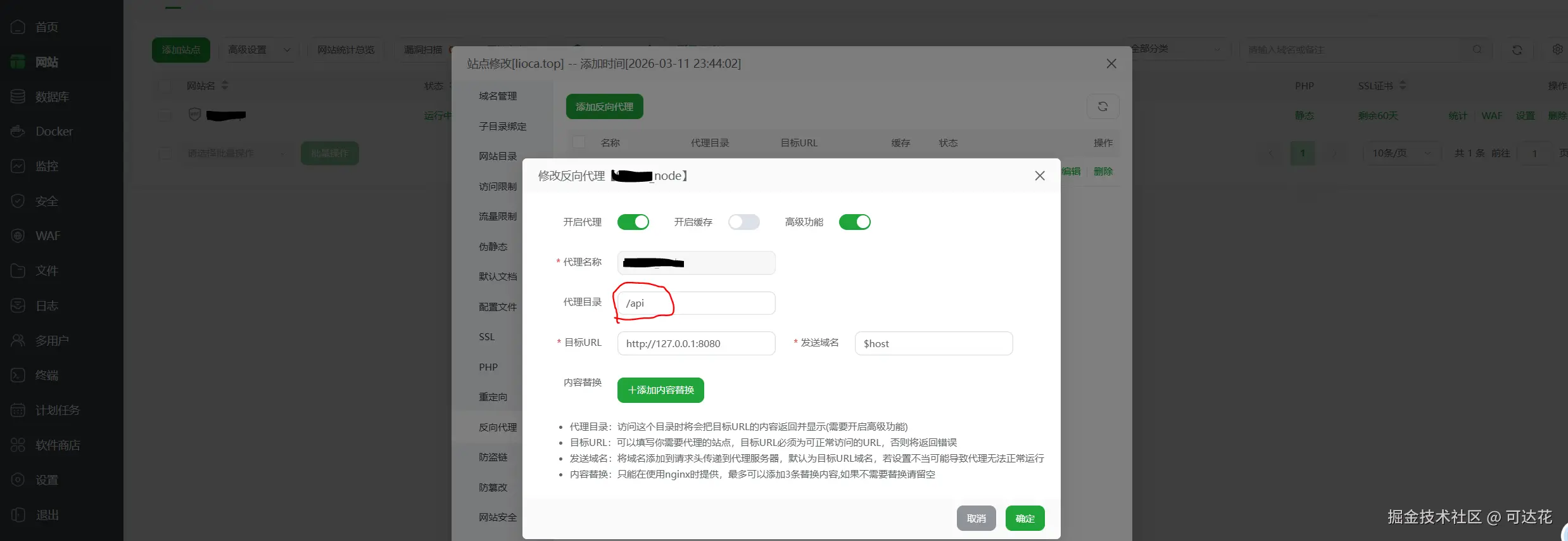The height and width of the screenshot is (541, 1568).
Task: Open the Docker sidebar icon
Action: 18,132
